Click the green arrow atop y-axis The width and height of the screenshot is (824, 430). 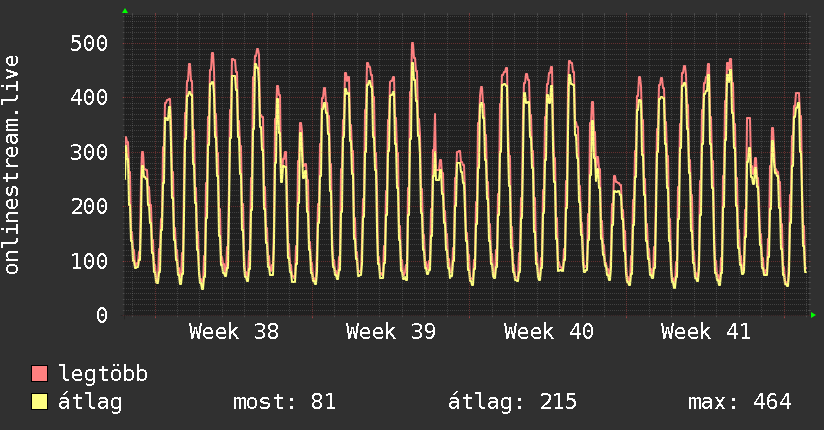125,11
